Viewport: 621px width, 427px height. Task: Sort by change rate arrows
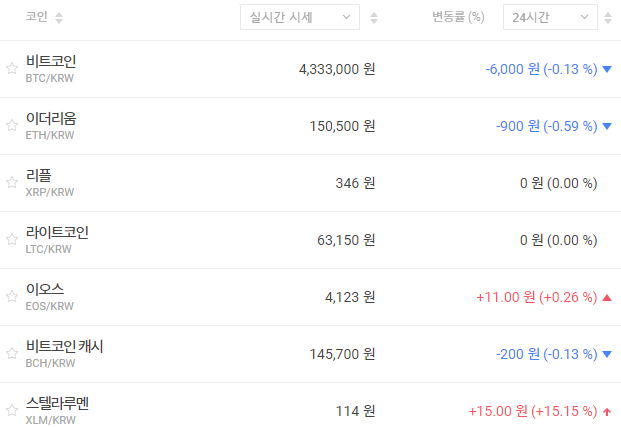click(609, 18)
